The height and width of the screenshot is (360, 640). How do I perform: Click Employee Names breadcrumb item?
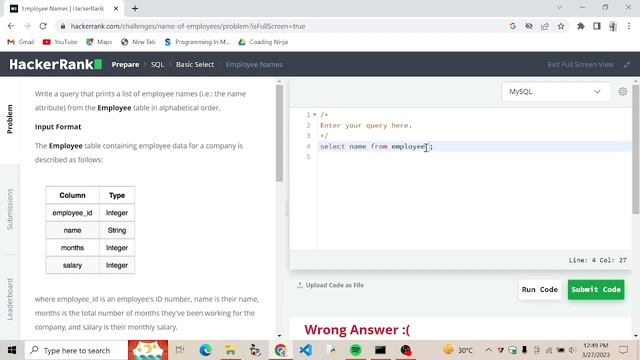pyautogui.click(x=254, y=64)
